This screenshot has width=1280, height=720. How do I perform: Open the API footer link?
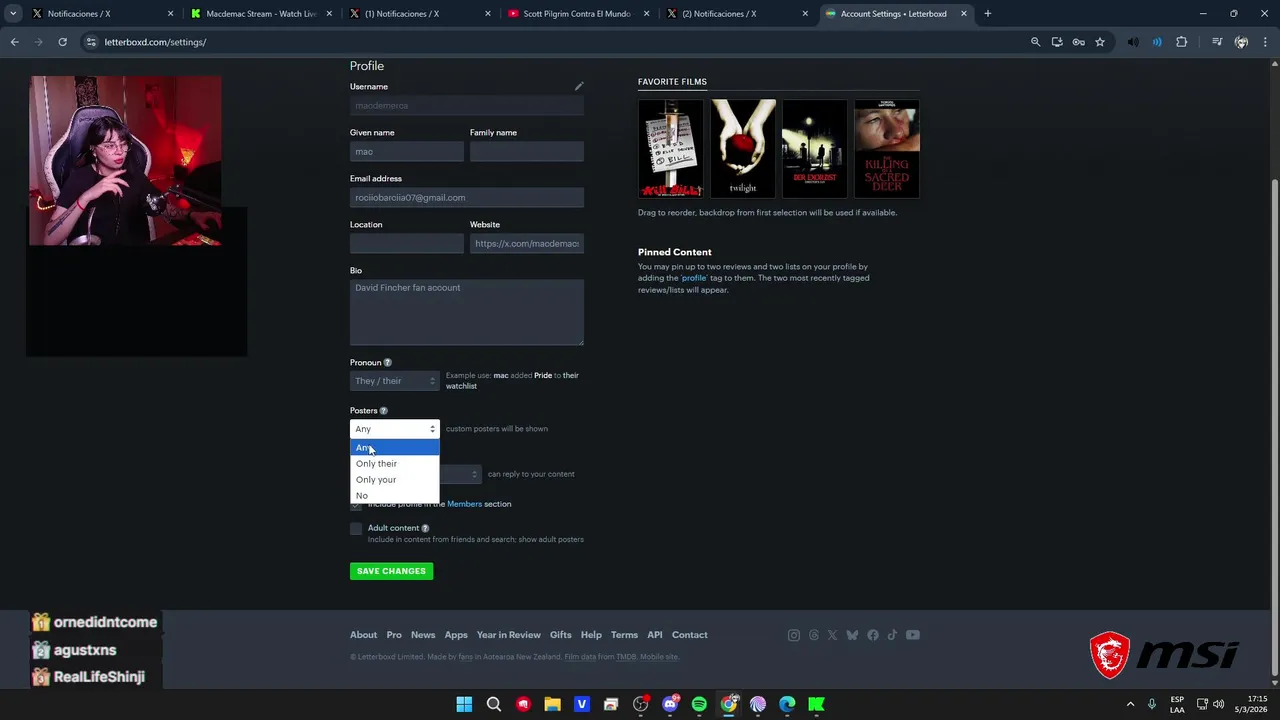pos(654,635)
